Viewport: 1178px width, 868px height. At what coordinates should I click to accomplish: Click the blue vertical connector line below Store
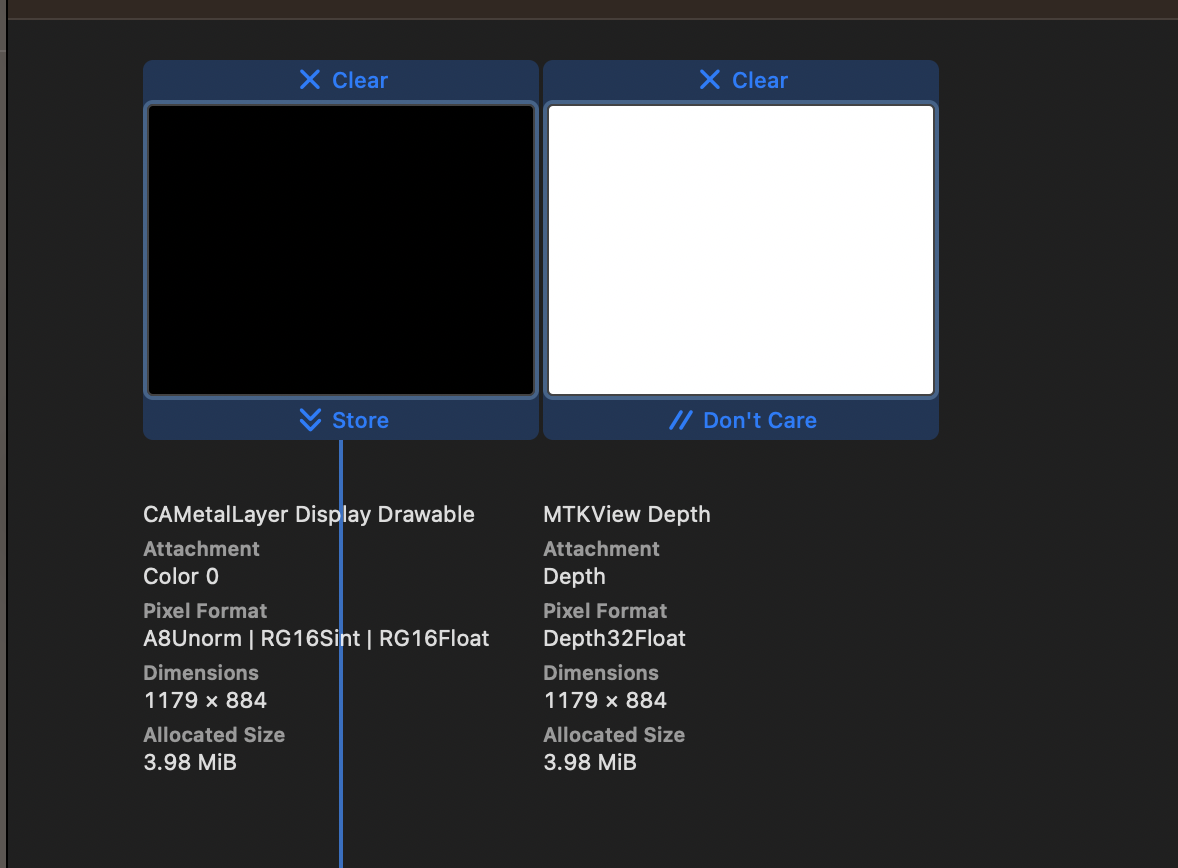pyautogui.click(x=341, y=820)
